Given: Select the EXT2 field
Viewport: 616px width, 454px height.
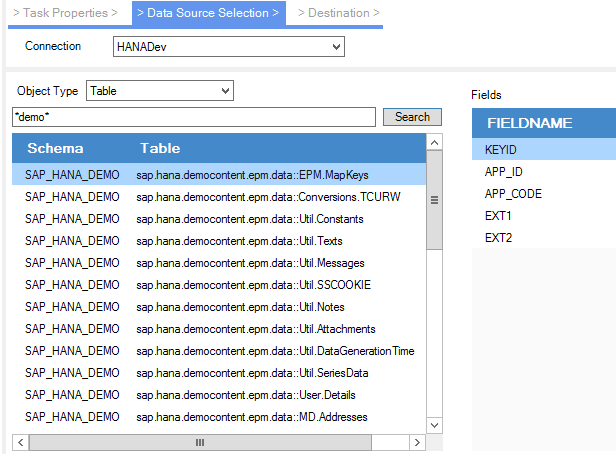Looking at the screenshot, I should tap(544, 238).
